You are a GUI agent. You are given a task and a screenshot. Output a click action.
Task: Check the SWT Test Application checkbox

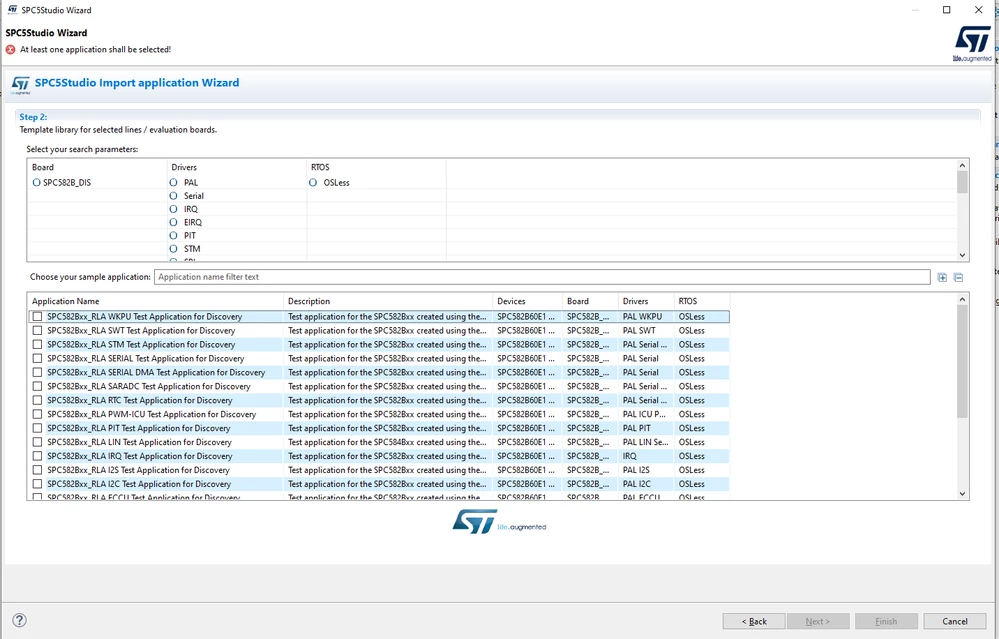tap(38, 331)
